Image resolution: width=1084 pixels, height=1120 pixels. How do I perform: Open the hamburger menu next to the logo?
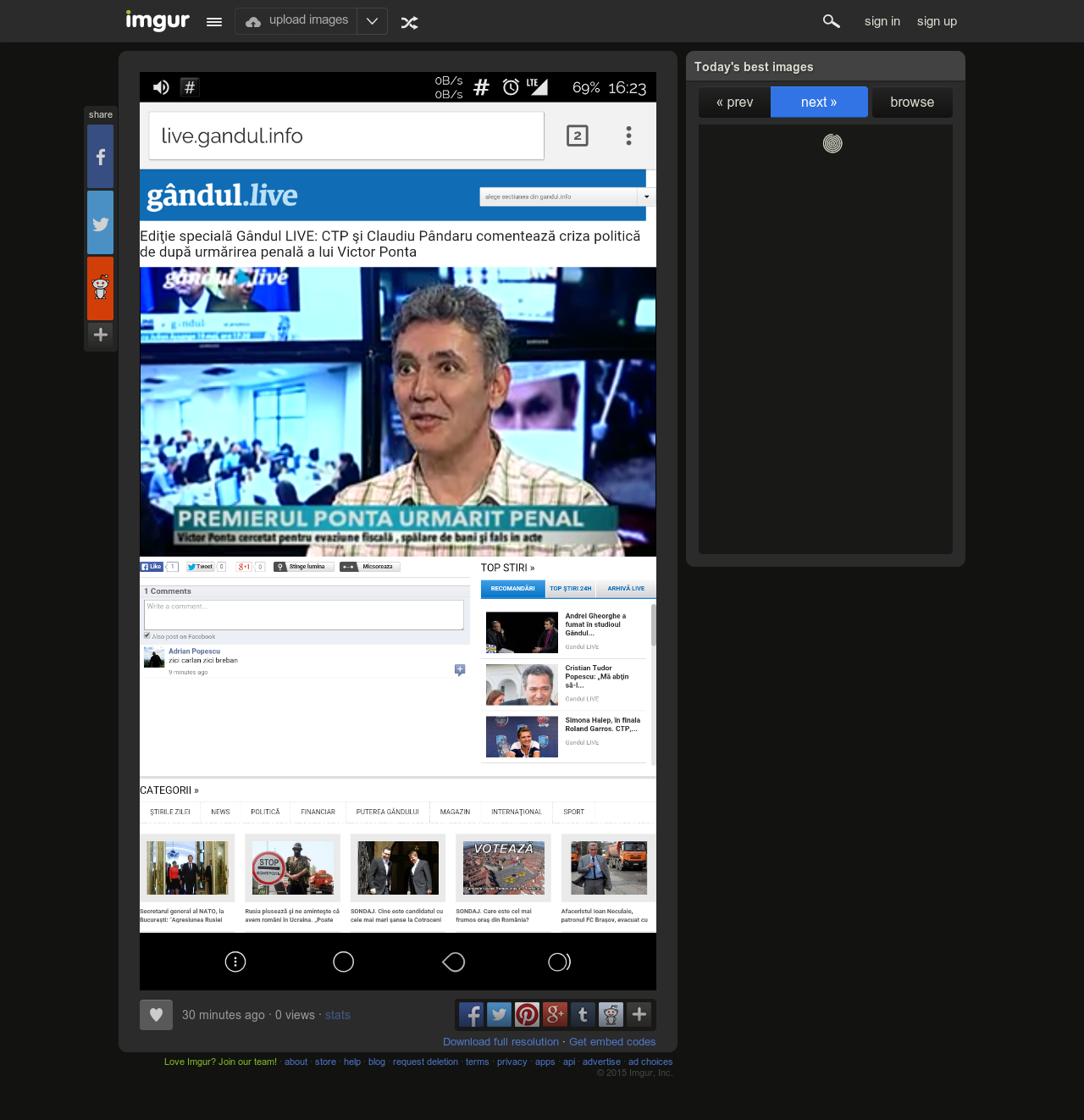(x=214, y=22)
